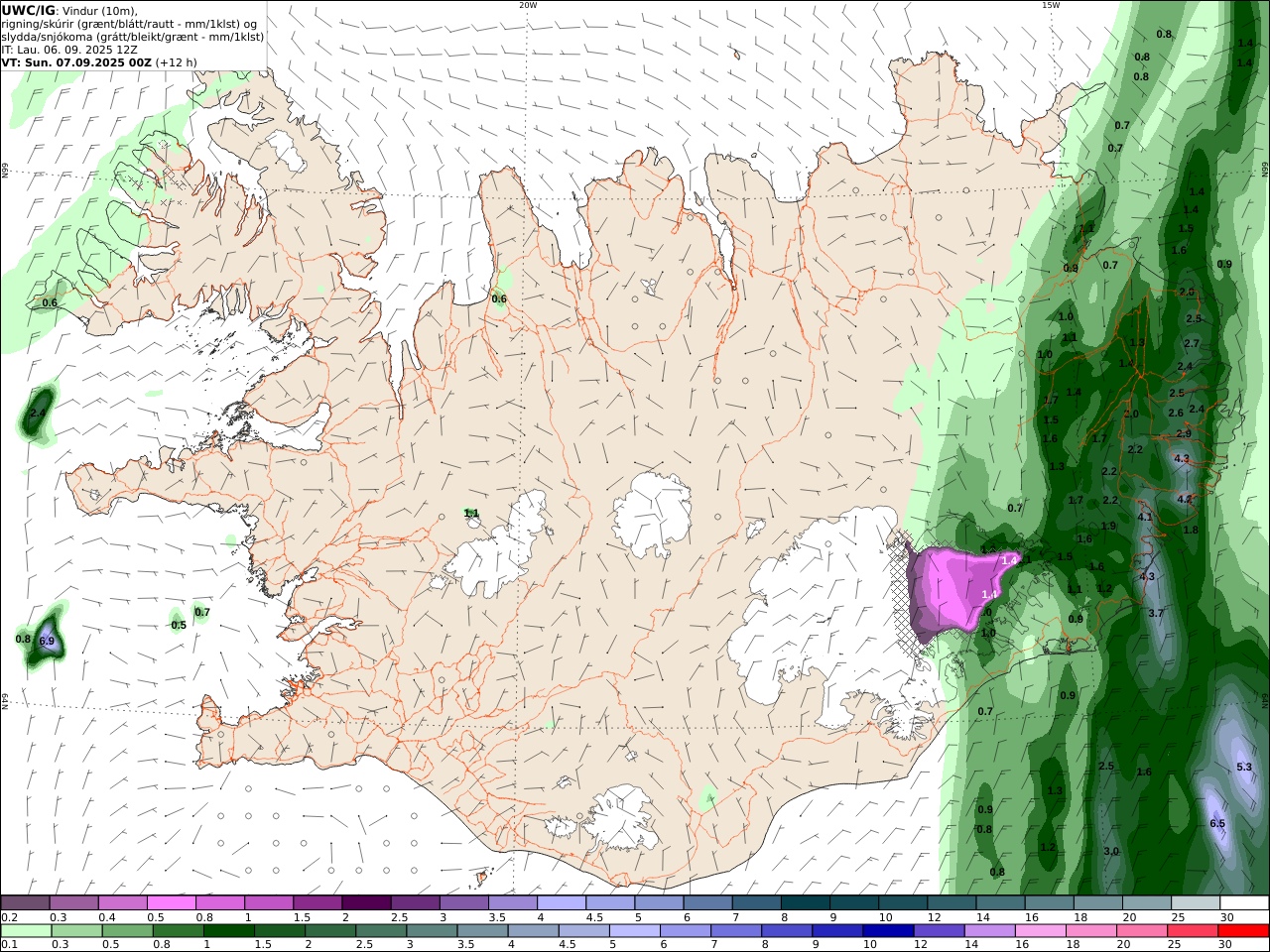Select the '2.9' precipitation value
This screenshot has width=1270, height=952.
[x=1184, y=434]
